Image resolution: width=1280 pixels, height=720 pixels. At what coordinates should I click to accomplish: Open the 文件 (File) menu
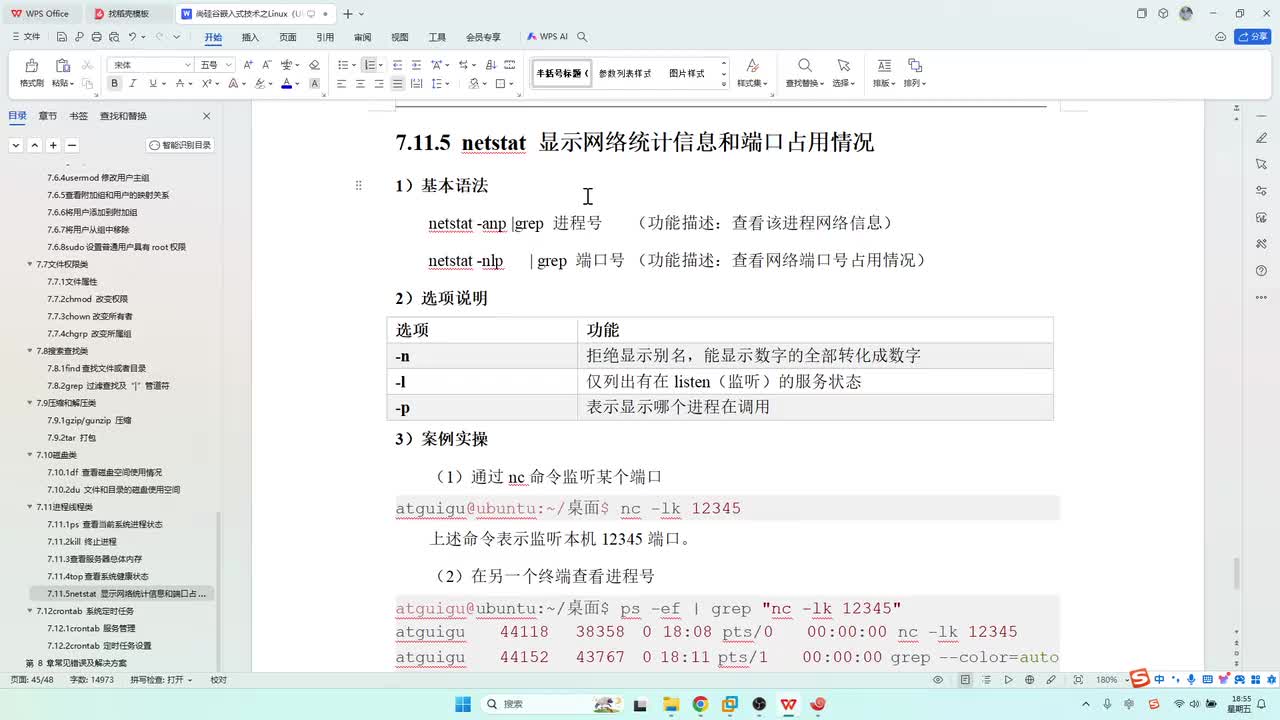[26, 37]
